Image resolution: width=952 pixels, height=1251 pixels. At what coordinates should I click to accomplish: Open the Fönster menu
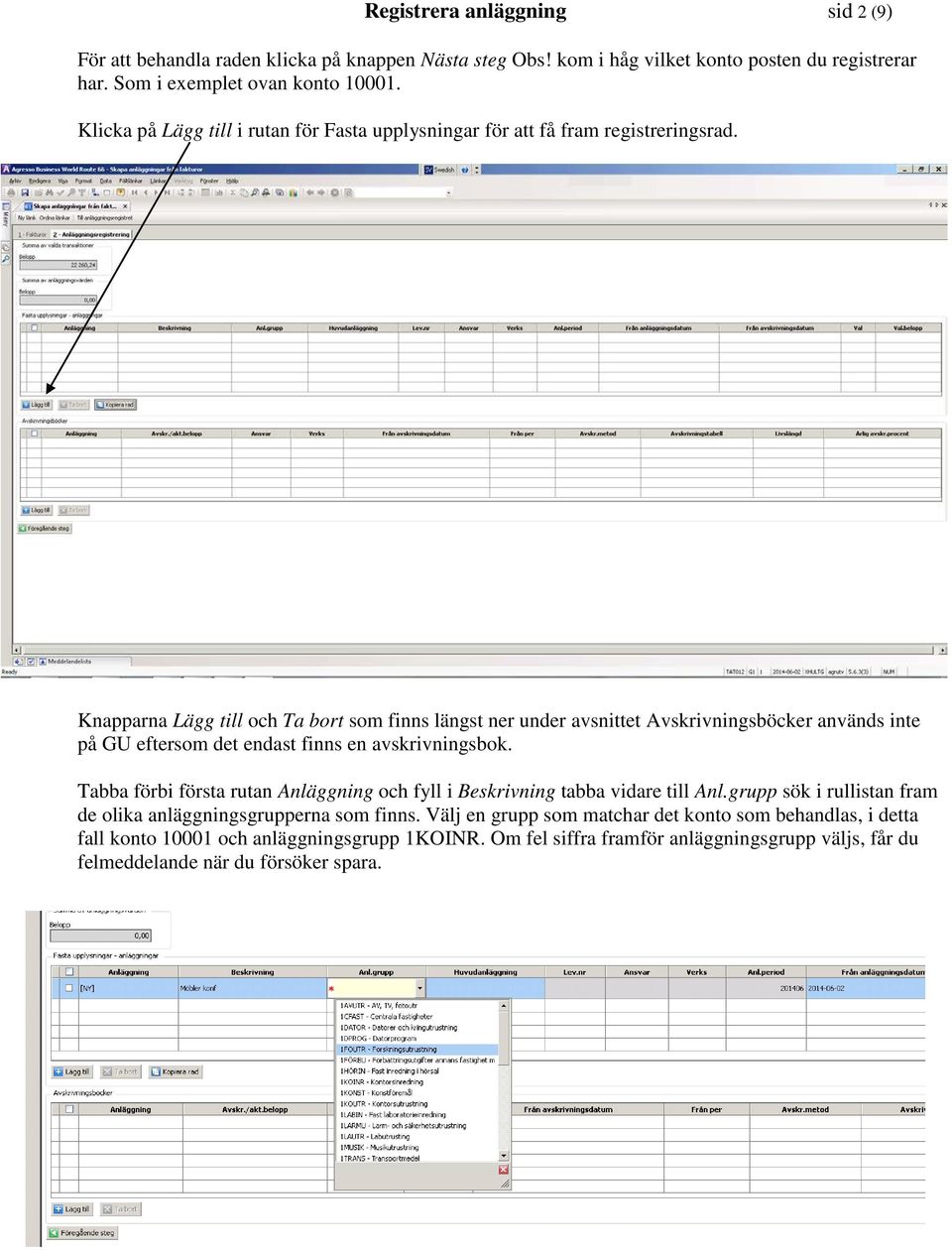[209, 181]
